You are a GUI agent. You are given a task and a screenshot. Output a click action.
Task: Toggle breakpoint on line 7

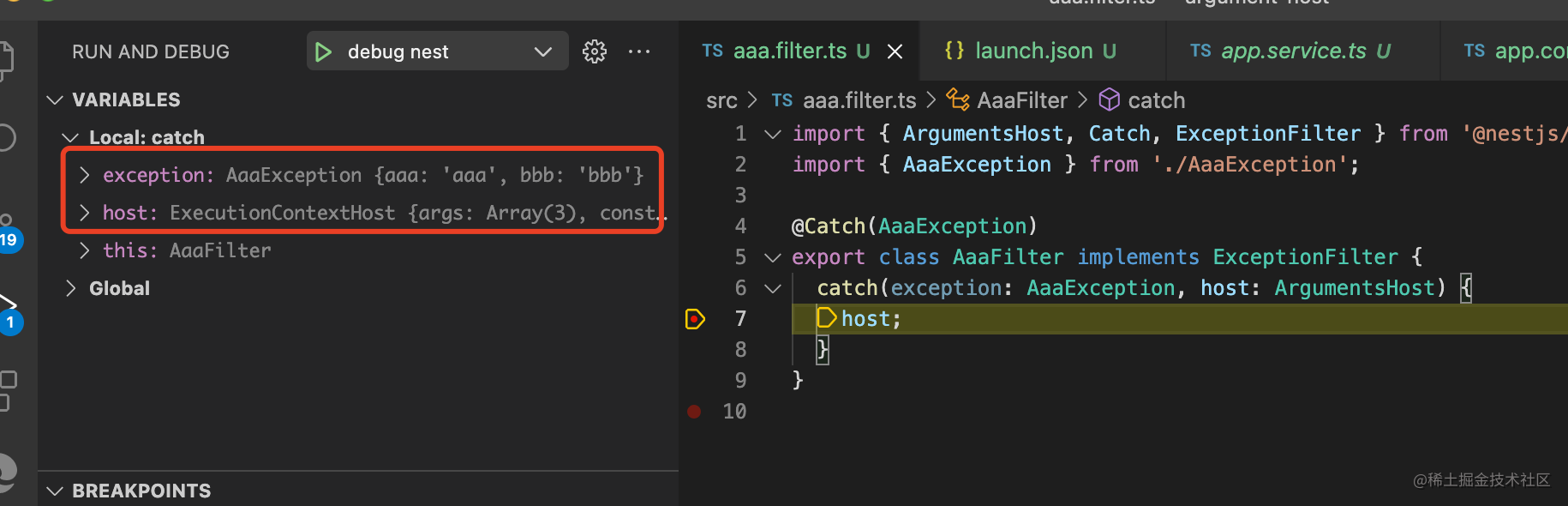click(x=695, y=319)
